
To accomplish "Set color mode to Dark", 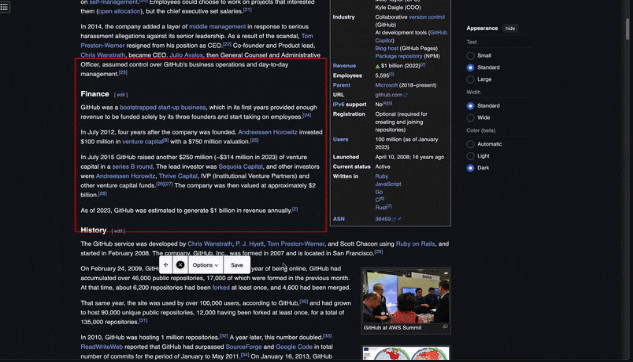I will point(470,168).
